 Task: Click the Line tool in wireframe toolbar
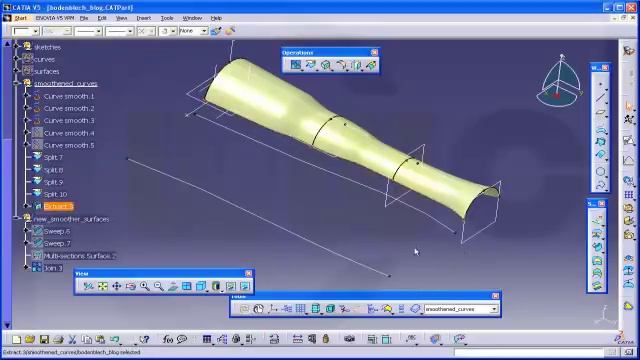[600, 98]
